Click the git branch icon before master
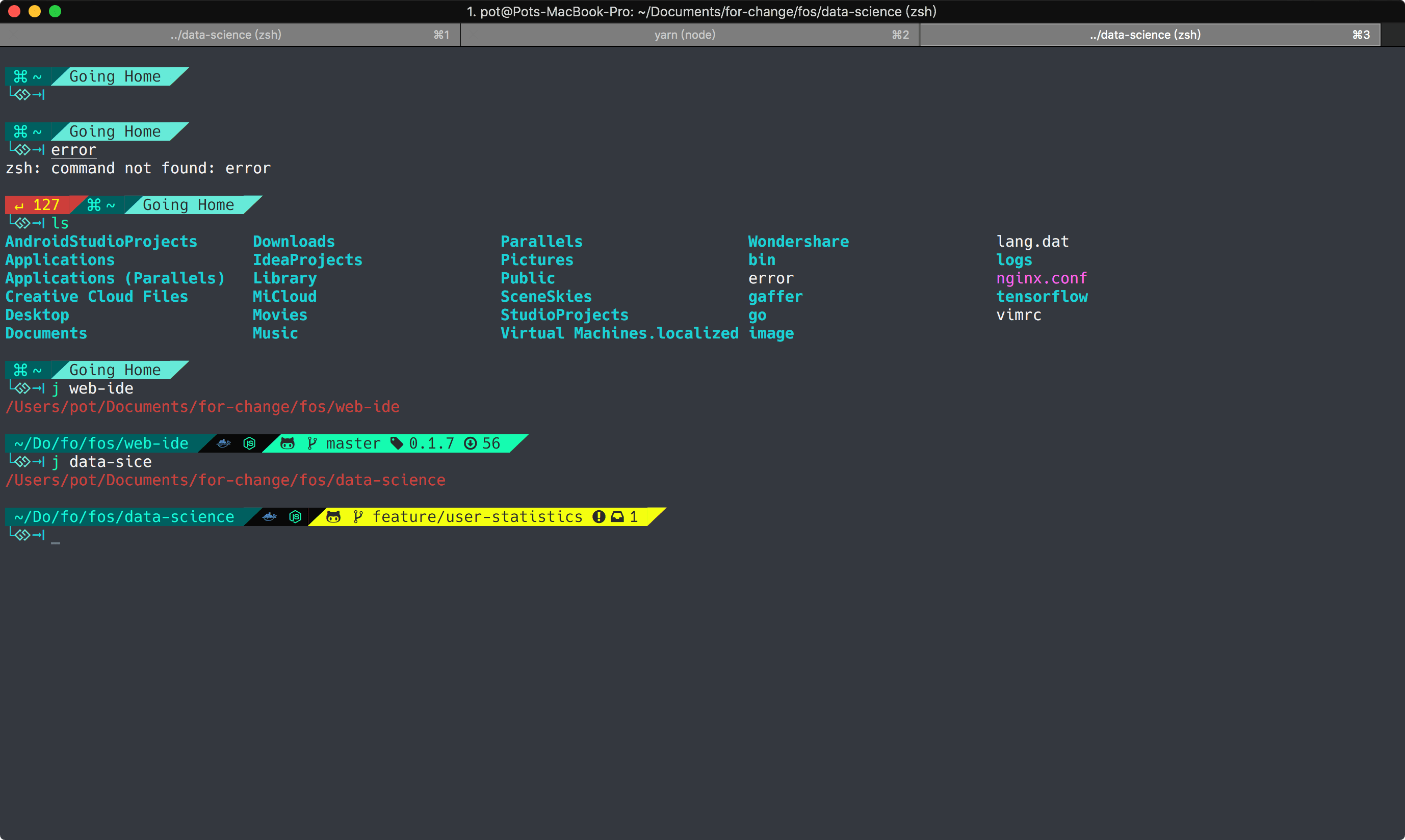The width and height of the screenshot is (1405, 840). (x=312, y=443)
